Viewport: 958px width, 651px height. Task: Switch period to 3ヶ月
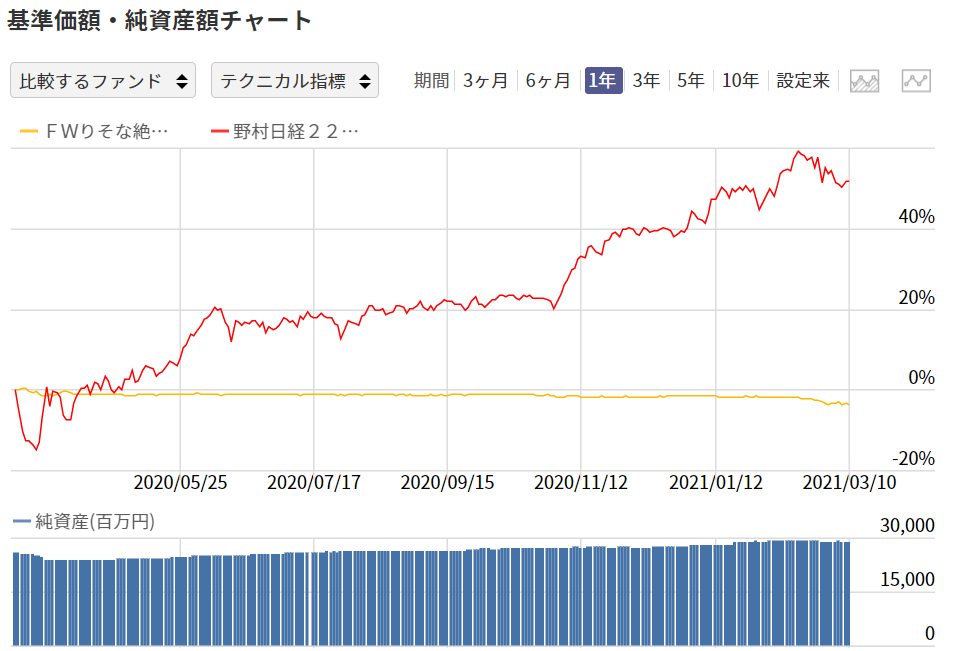487,80
